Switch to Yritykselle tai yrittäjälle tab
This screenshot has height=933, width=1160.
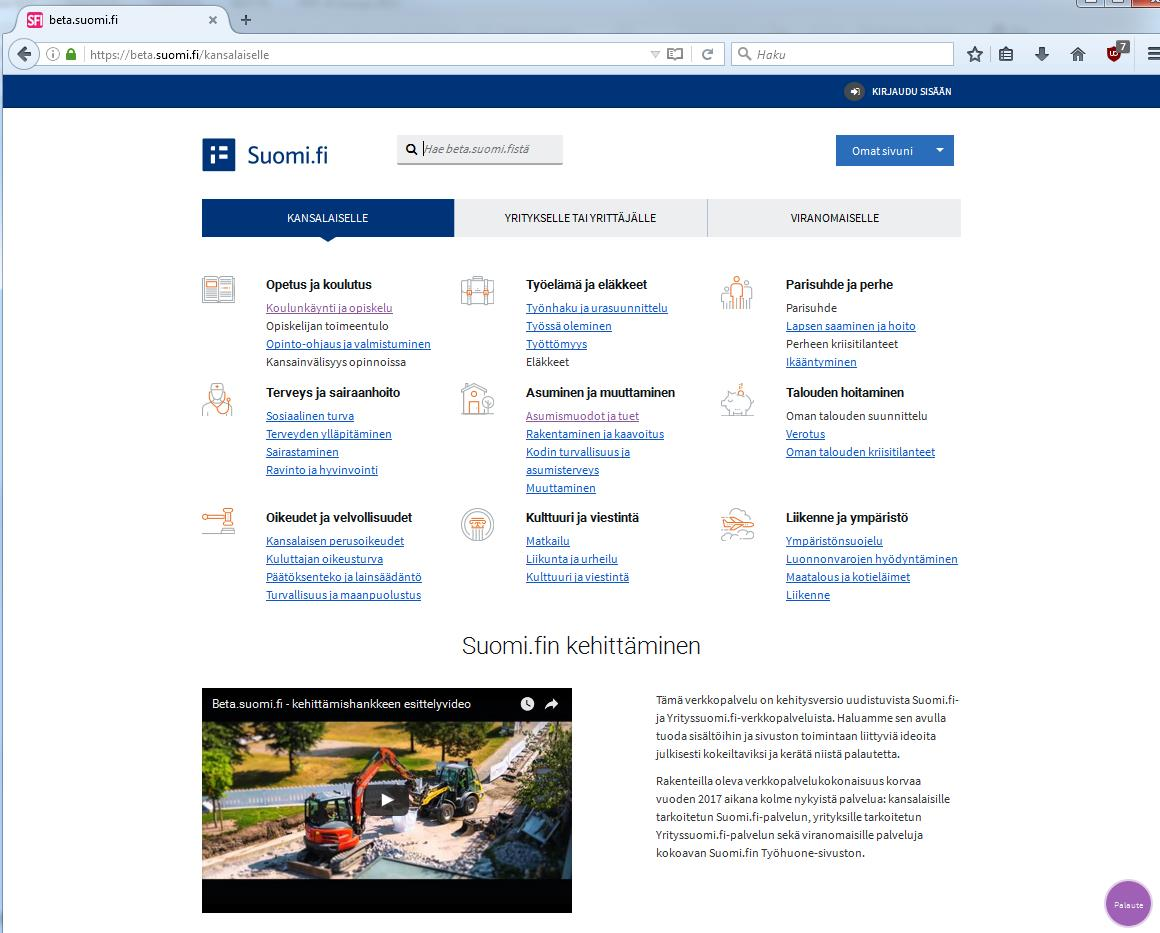pyautogui.click(x=581, y=218)
